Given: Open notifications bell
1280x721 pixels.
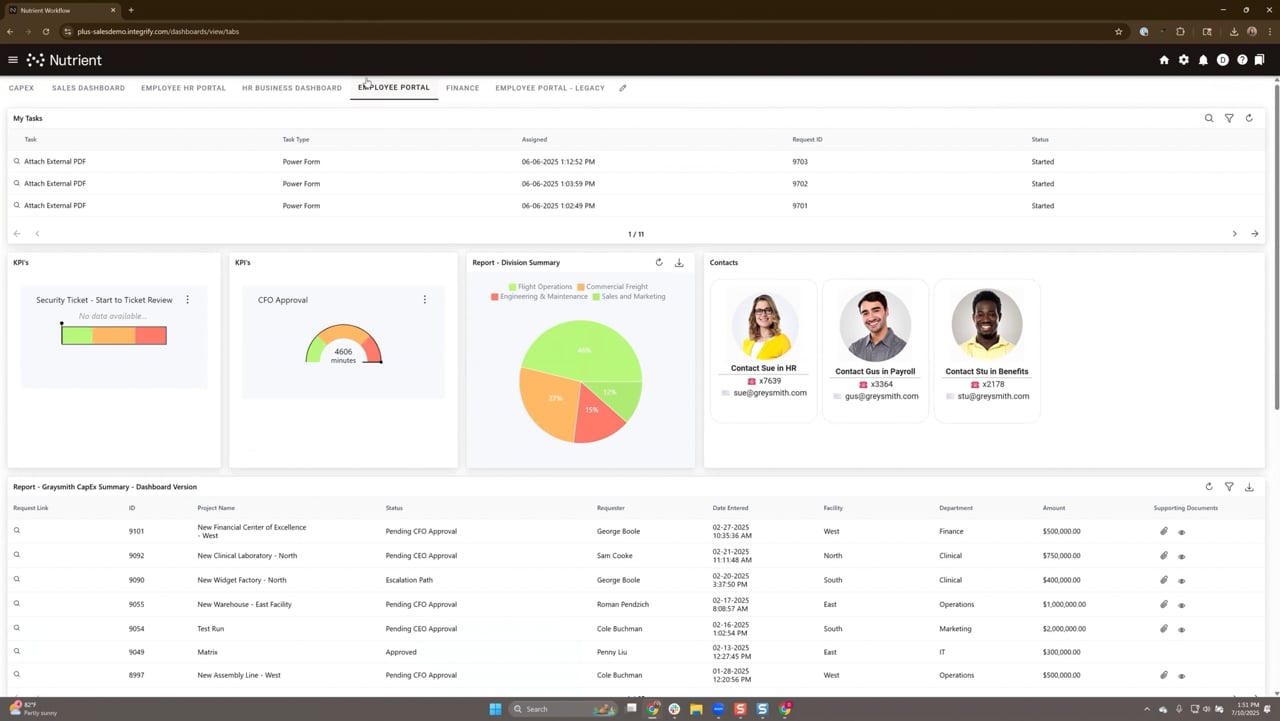Looking at the screenshot, I should [1203, 60].
